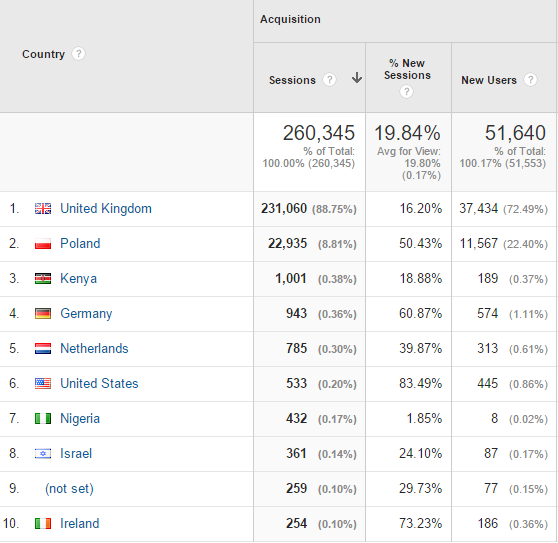558x543 pixels.
Task: Open the Netherlands country link
Action: (x=94, y=349)
